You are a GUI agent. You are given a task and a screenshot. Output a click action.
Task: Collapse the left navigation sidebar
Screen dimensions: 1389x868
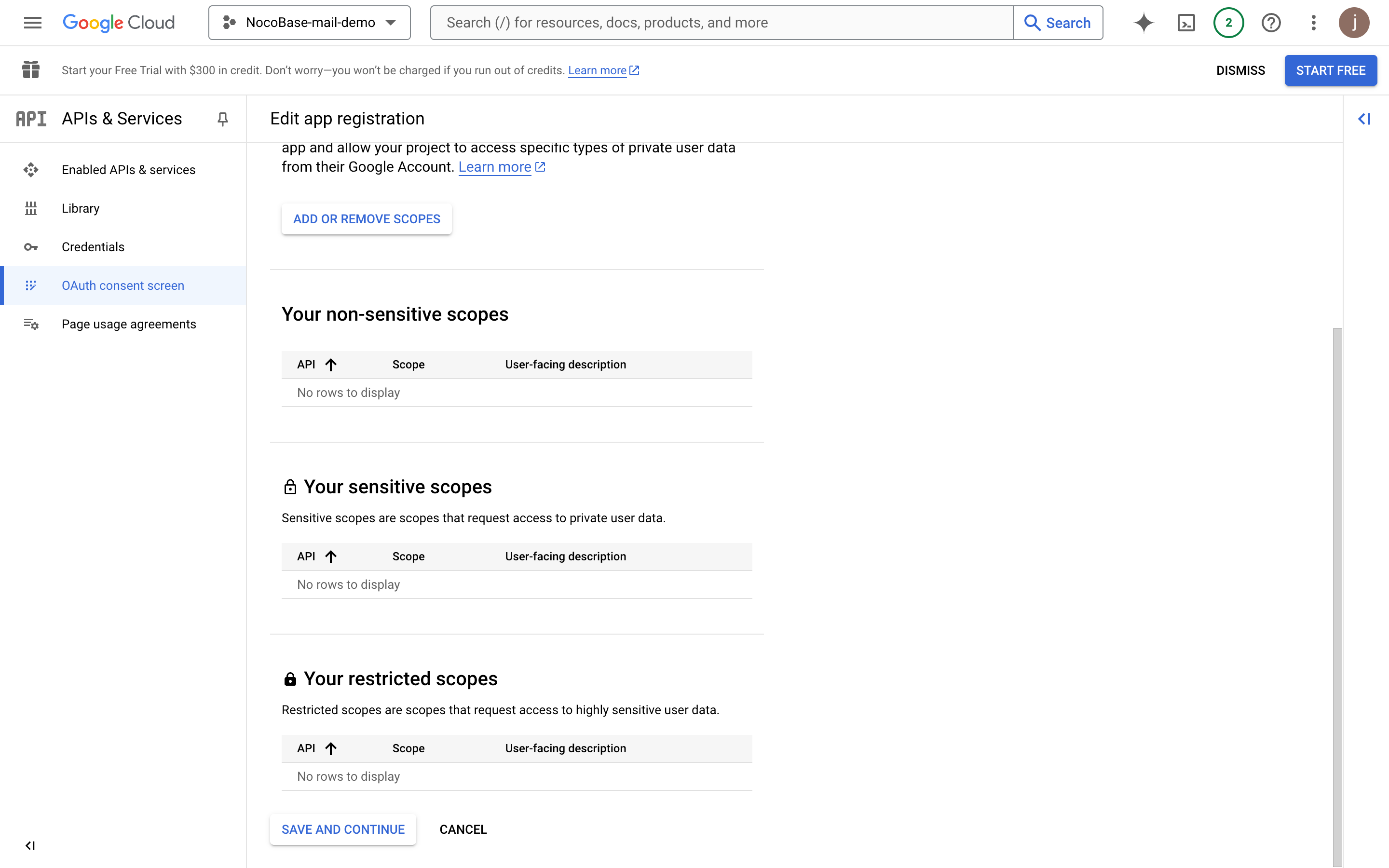(30, 846)
